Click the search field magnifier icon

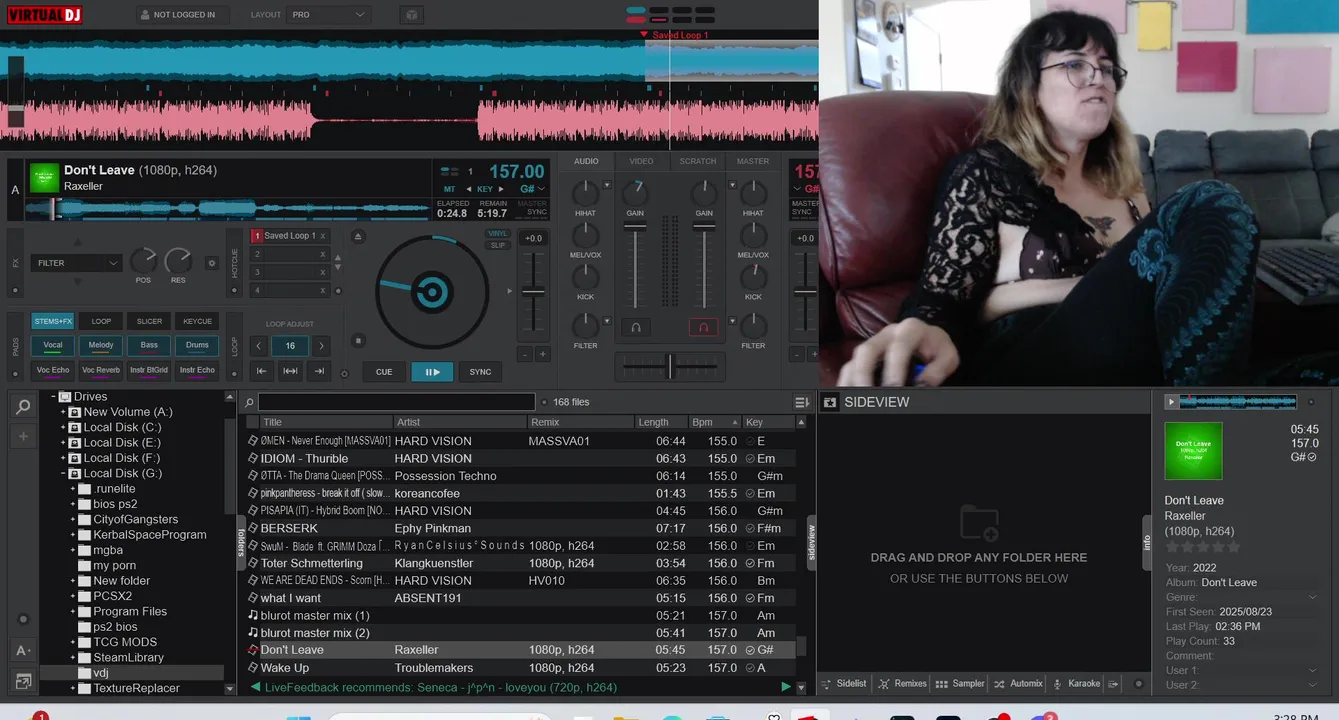coord(249,402)
